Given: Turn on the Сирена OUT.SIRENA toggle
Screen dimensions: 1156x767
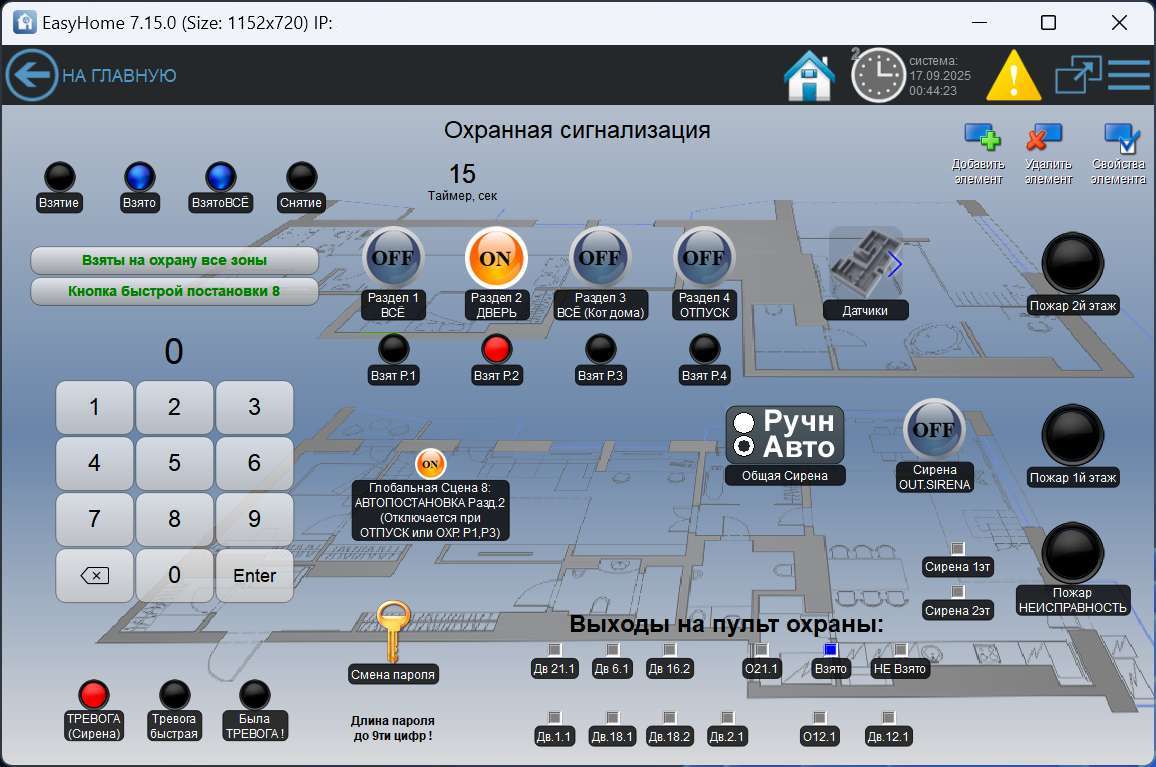Looking at the screenshot, I should tap(935, 428).
